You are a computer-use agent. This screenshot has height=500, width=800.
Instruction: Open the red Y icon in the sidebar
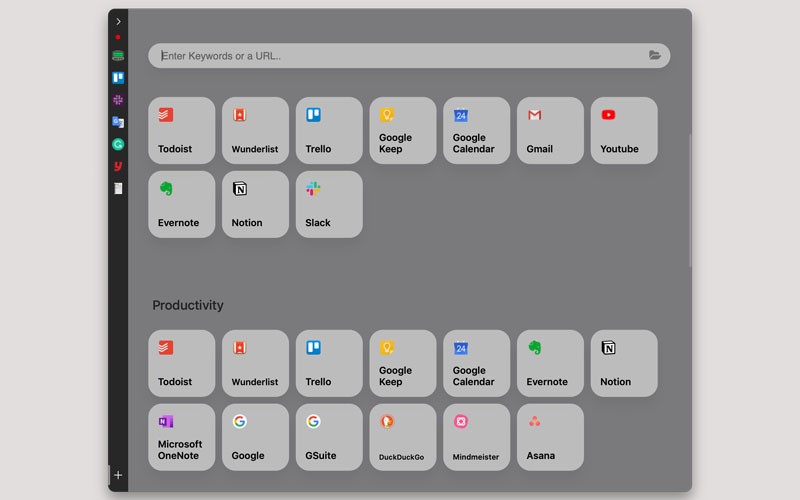[x=118, y=166]
